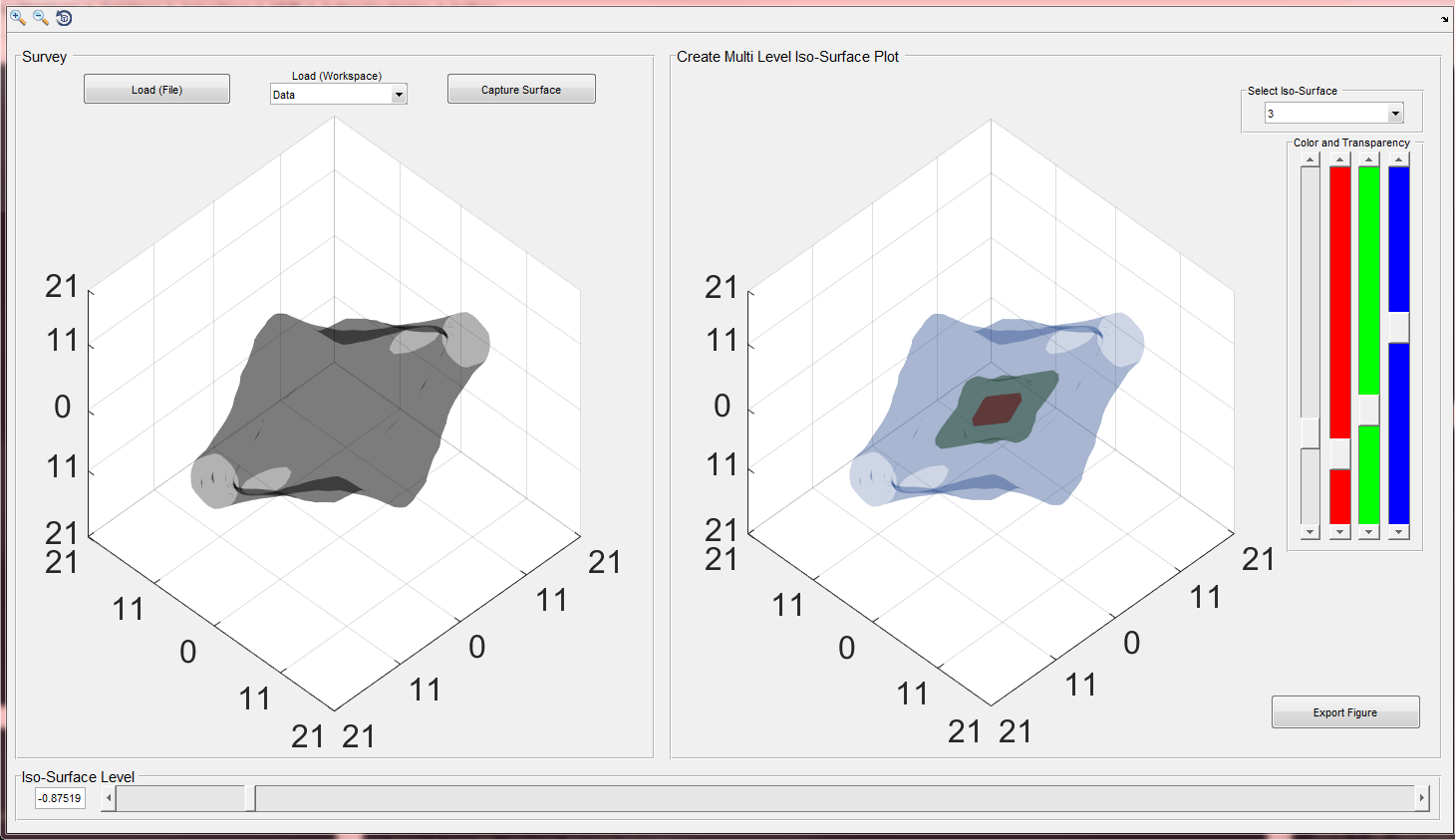Click the red inner iso-surface in the multi-level plot
The width and height of the screenshot is (1455, 840).
point(997,410)
